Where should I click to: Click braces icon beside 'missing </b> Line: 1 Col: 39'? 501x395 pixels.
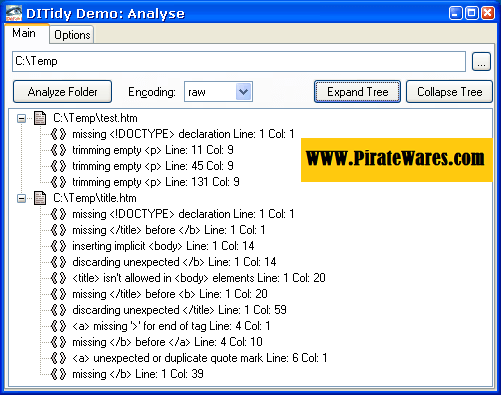58,374
